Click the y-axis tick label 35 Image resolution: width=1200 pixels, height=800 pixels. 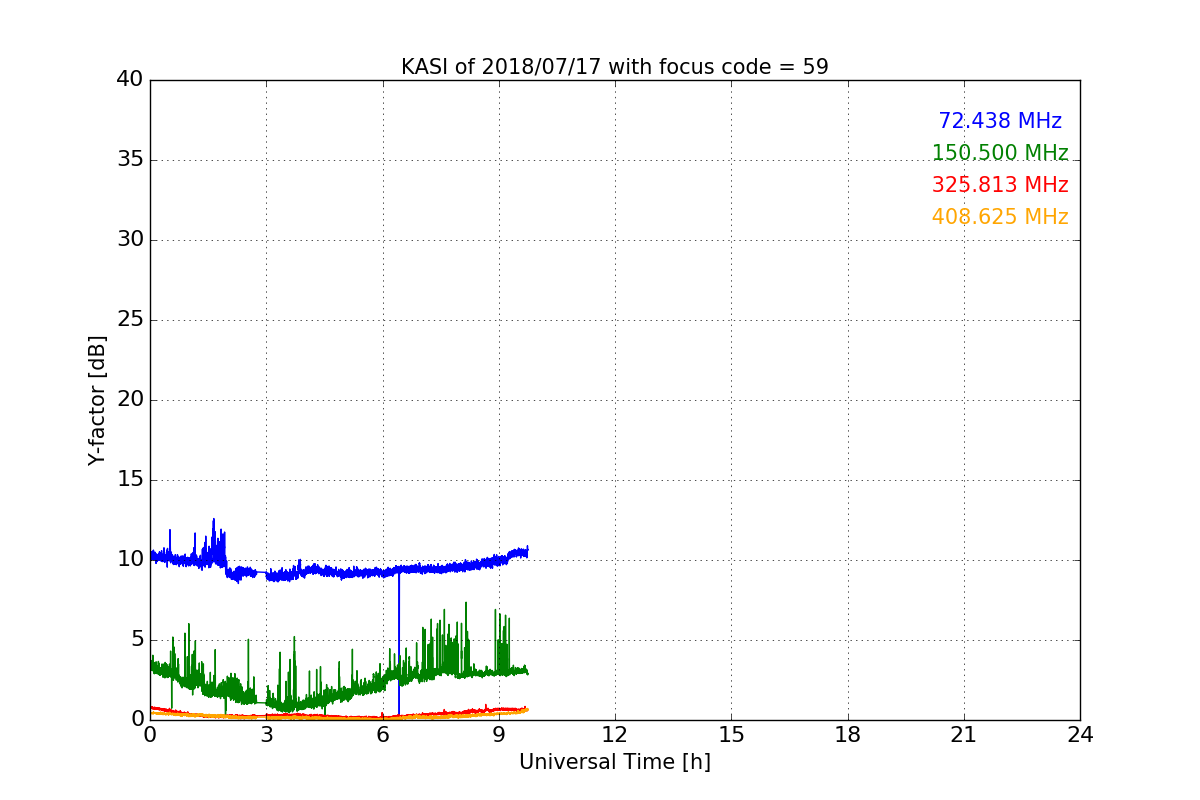tap(130, 159)
